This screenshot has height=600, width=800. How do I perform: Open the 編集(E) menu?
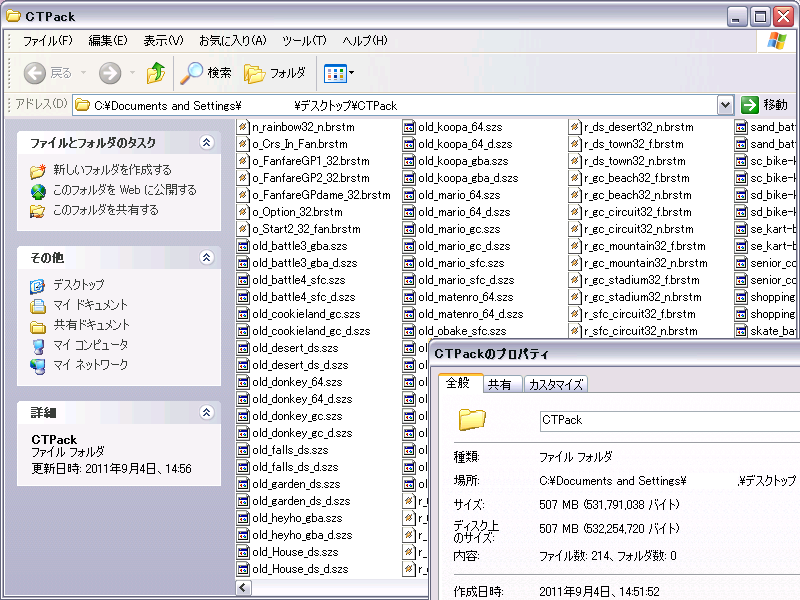coord(108,41)
